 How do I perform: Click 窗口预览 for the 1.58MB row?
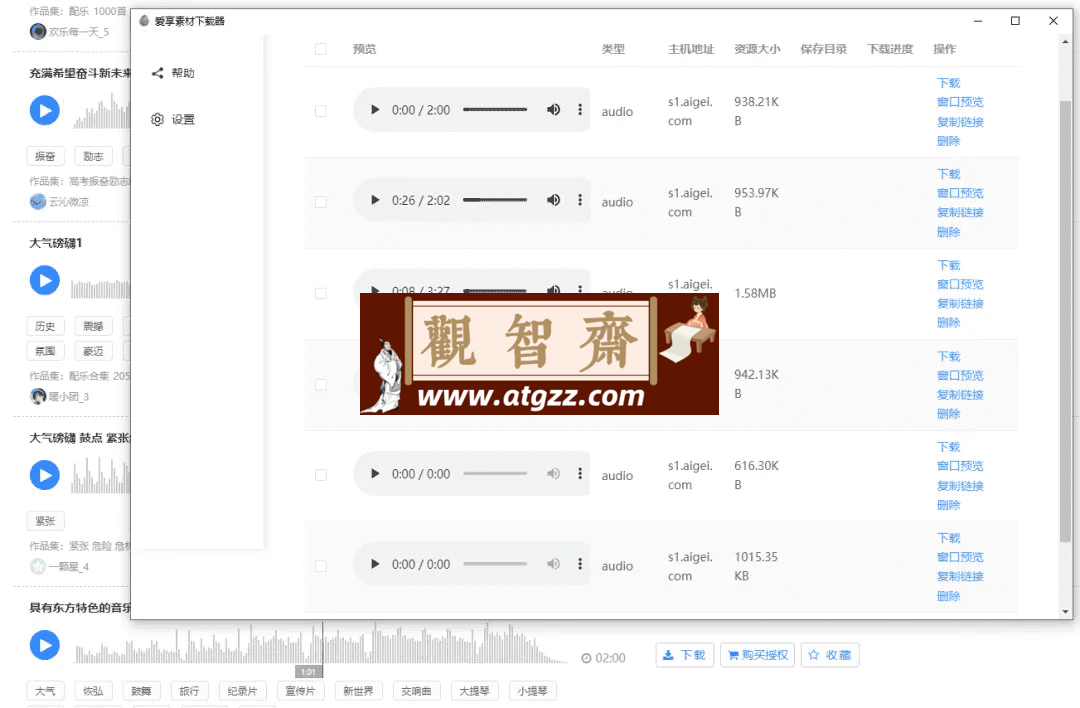pos(960,284)
